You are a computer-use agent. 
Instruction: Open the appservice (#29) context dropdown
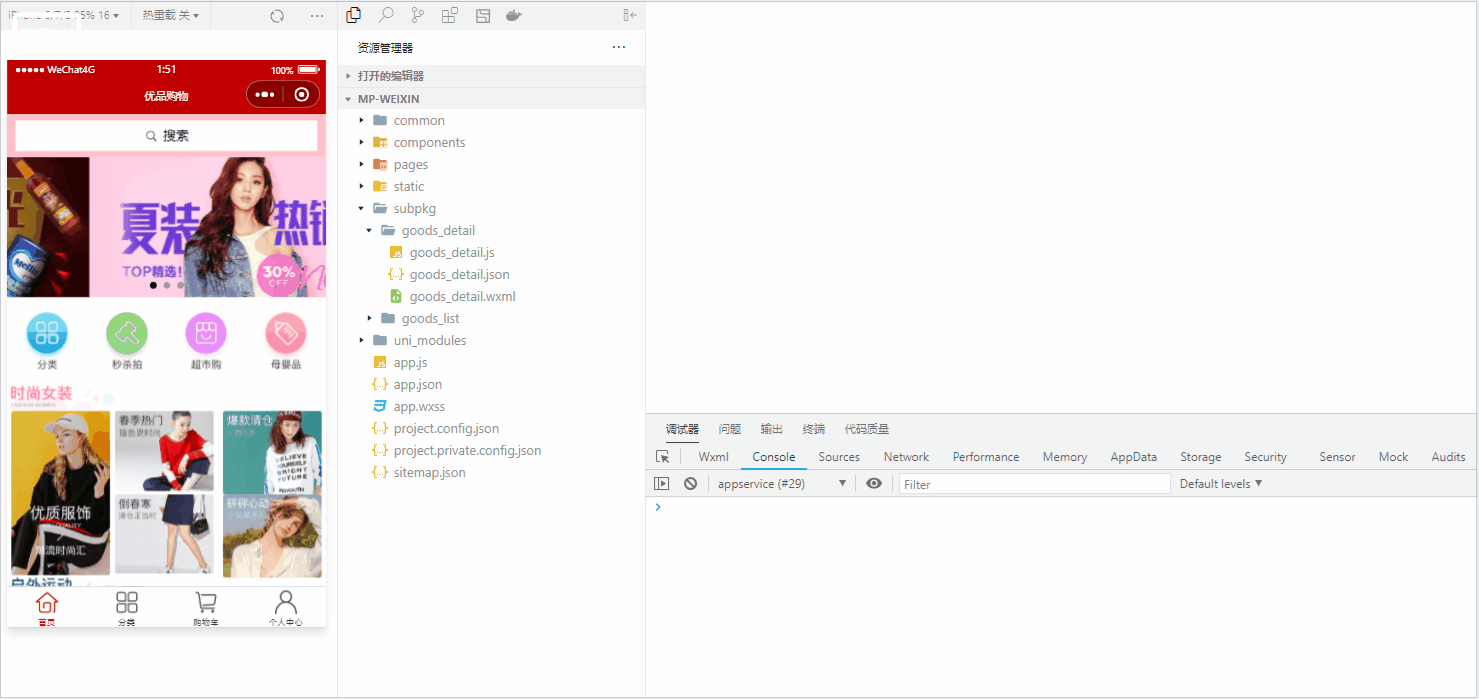[x=782, y=484]
